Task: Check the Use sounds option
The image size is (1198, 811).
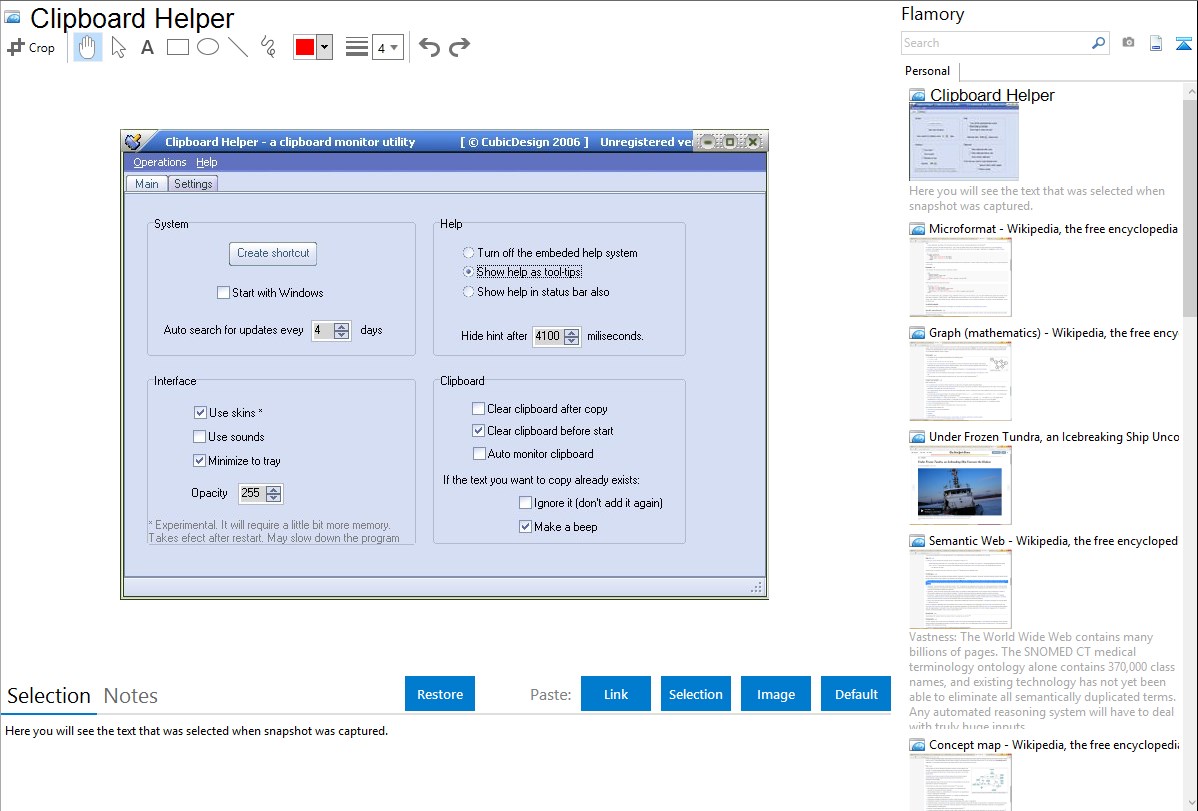Action: click(x=199, y=436)
